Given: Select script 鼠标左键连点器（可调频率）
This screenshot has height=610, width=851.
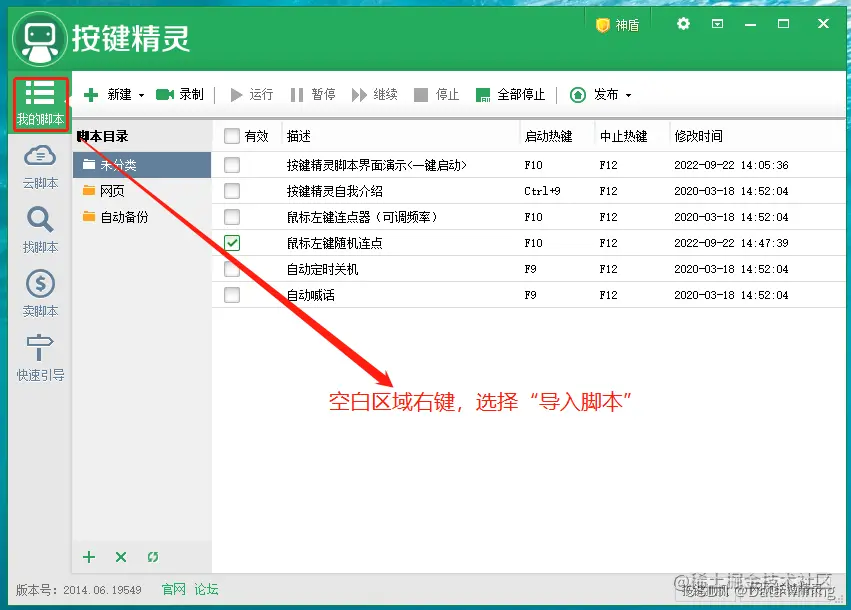Looking at the screenshot, I should point(362,217).
